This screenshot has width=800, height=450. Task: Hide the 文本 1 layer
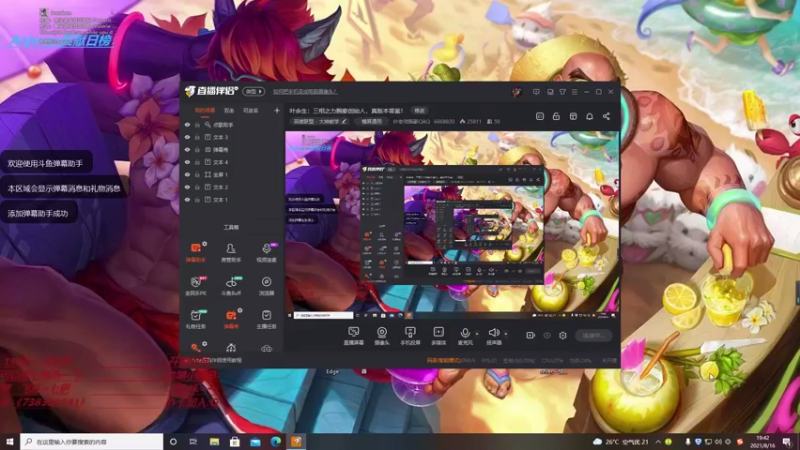[187, 200]
